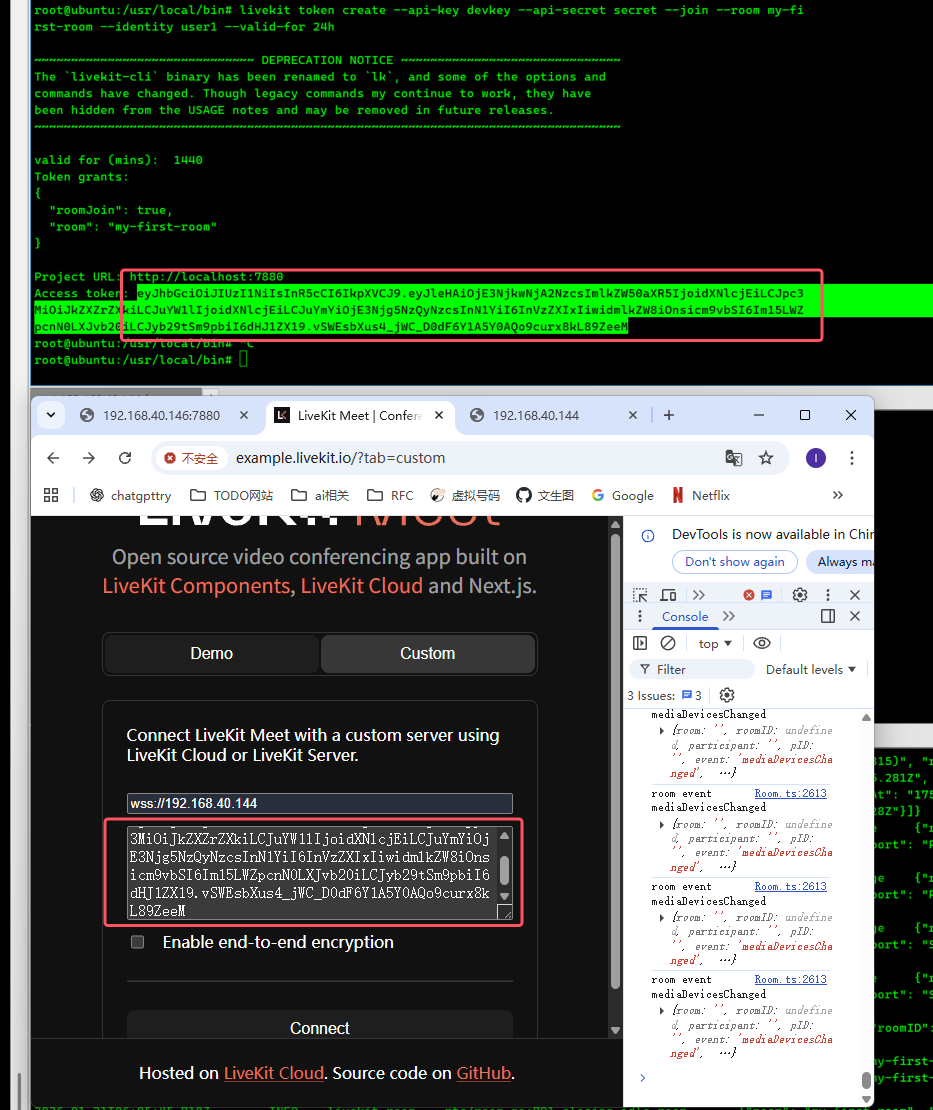933x1110 pixels.
Task: Open the LiveKit Components link
Action: pos(196,586)
